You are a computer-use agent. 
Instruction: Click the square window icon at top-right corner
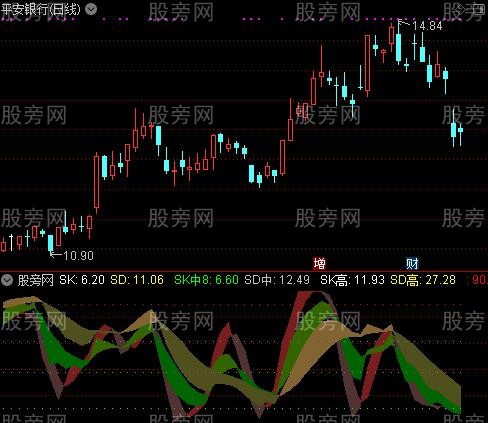(479, 9)
